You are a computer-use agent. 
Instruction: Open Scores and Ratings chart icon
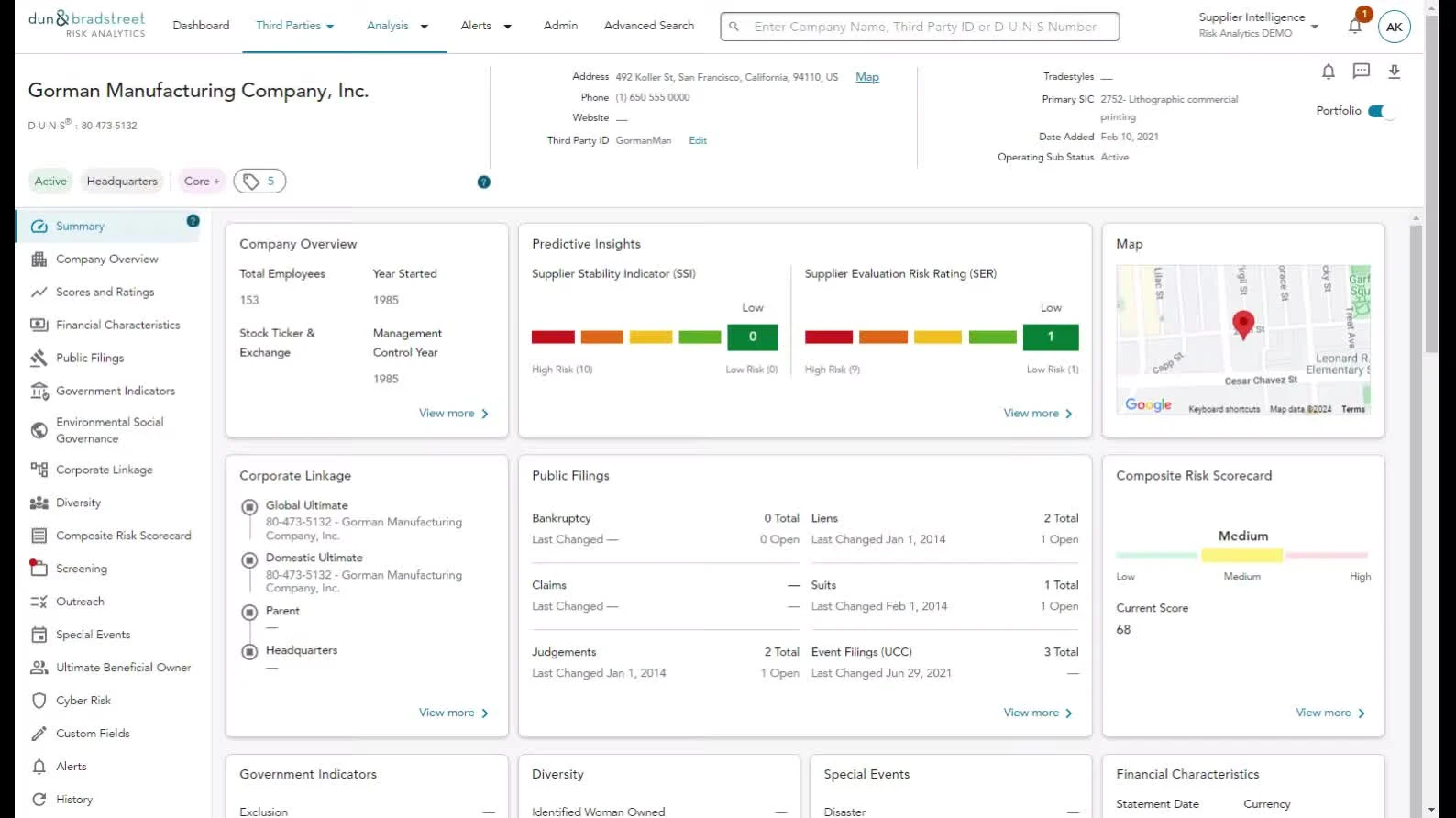click(x=39, y=293)
